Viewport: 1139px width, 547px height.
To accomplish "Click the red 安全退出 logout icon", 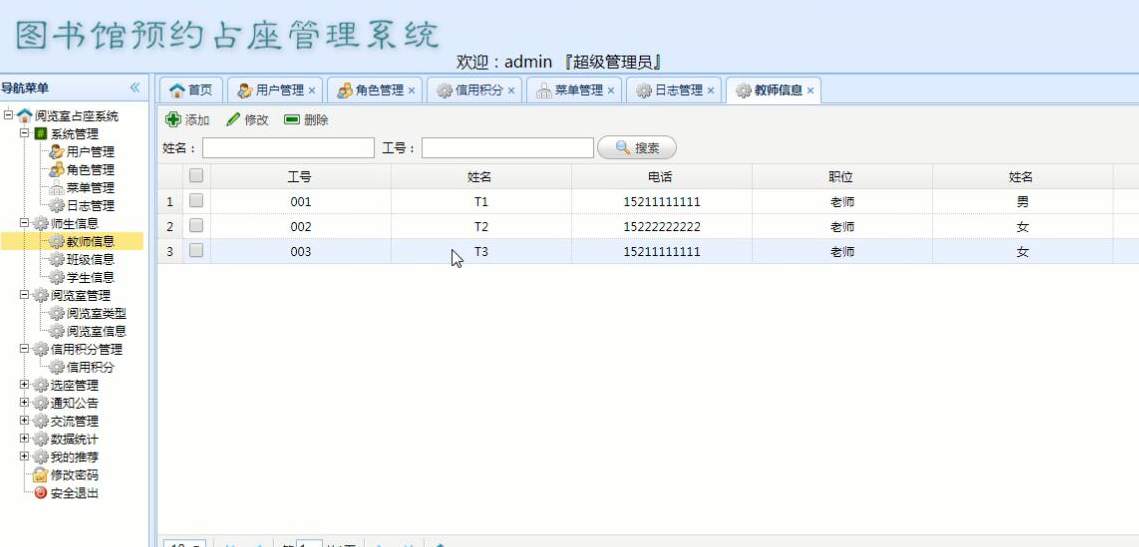I will click(x=41, y=493).
